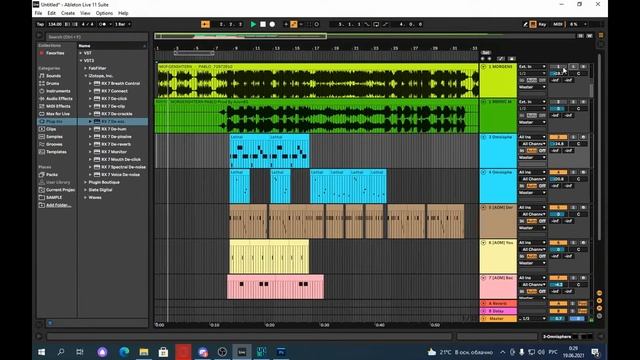Open the Help menu
The height and width of the screenshot is (360, 640).
(x=123, y=13)
